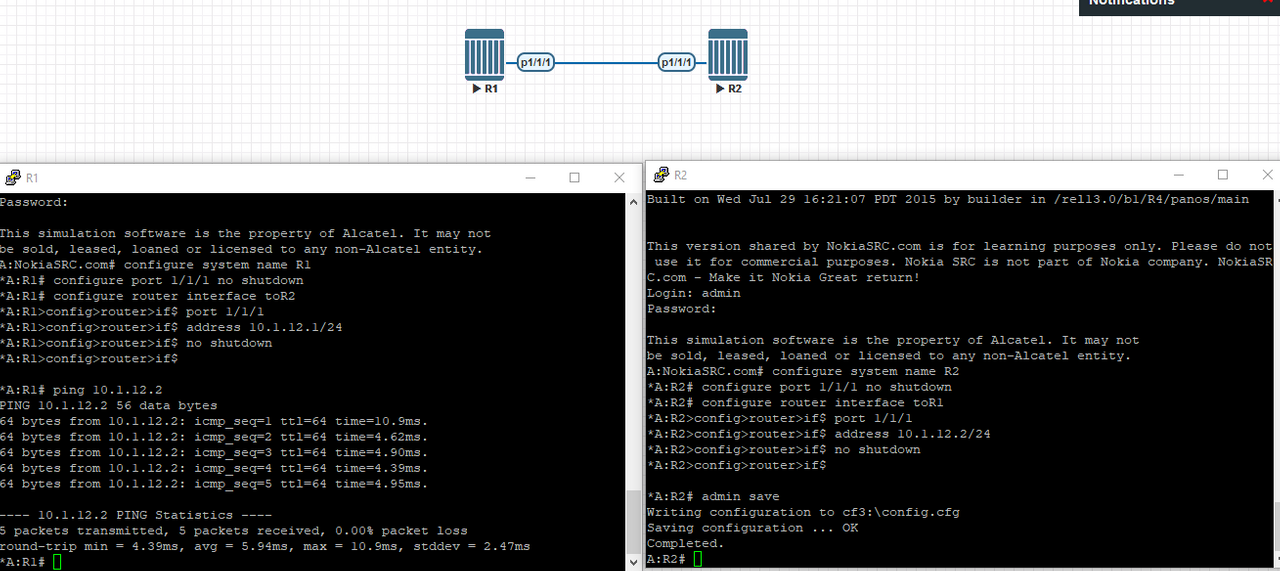Click 'Login: admin' line in R2
This screenshot has height=571, width=1280.
point(693,293)
